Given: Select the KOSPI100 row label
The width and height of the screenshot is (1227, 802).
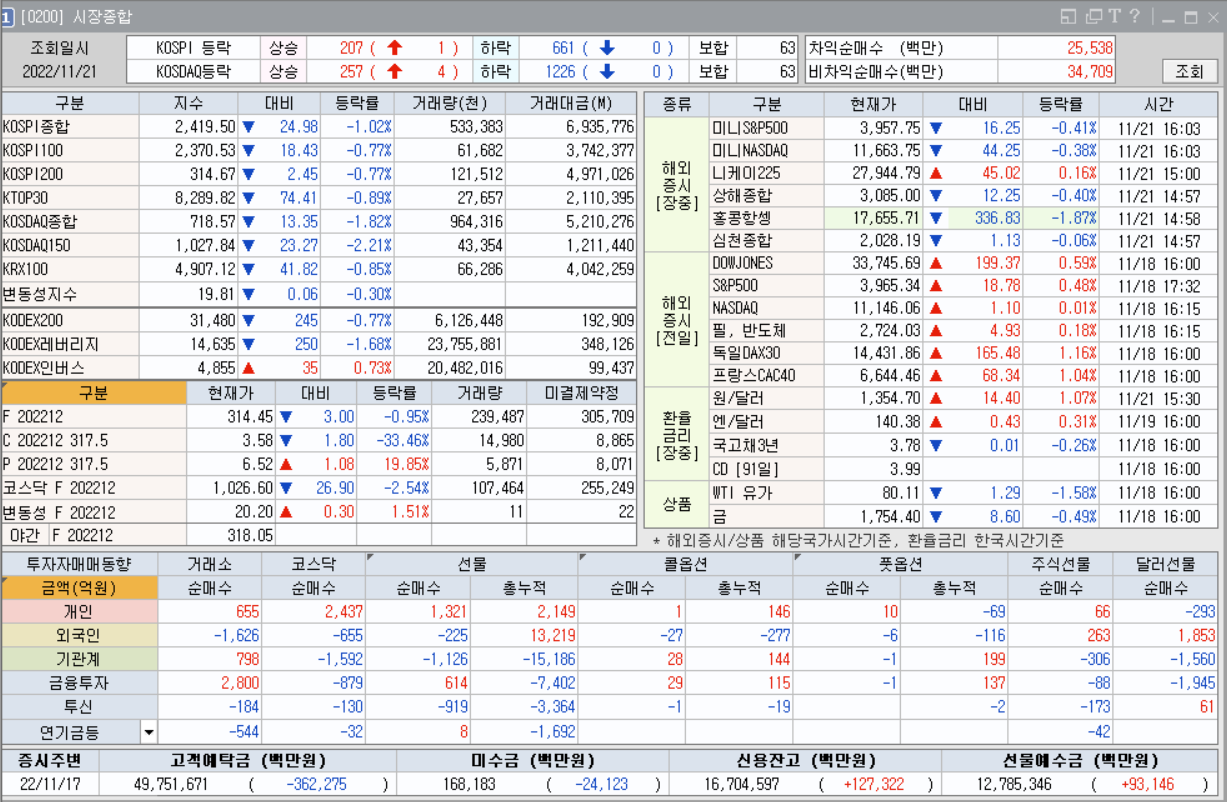Looking at the screenshot, I should point(70,150).
